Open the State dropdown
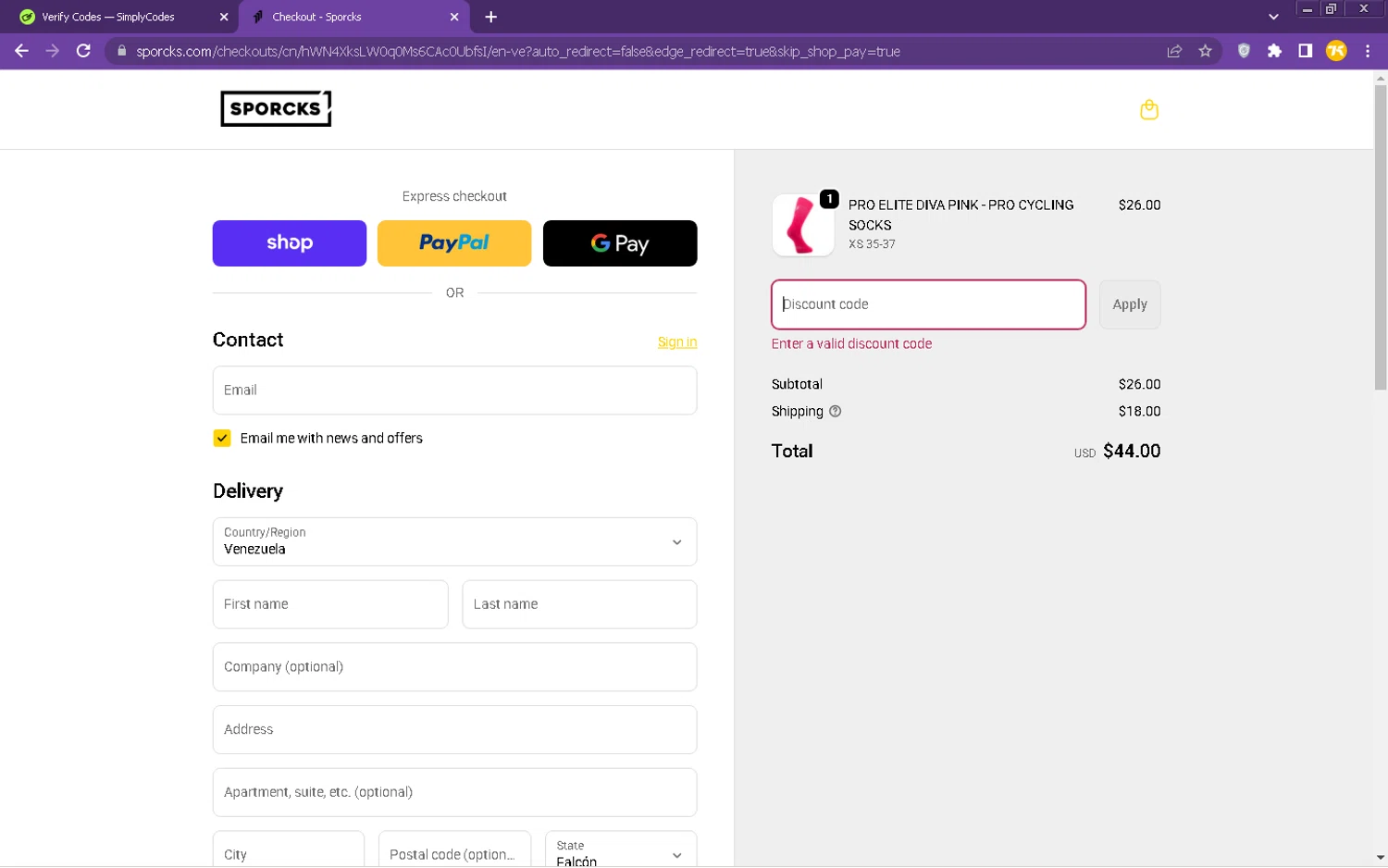 coord(621,849)
